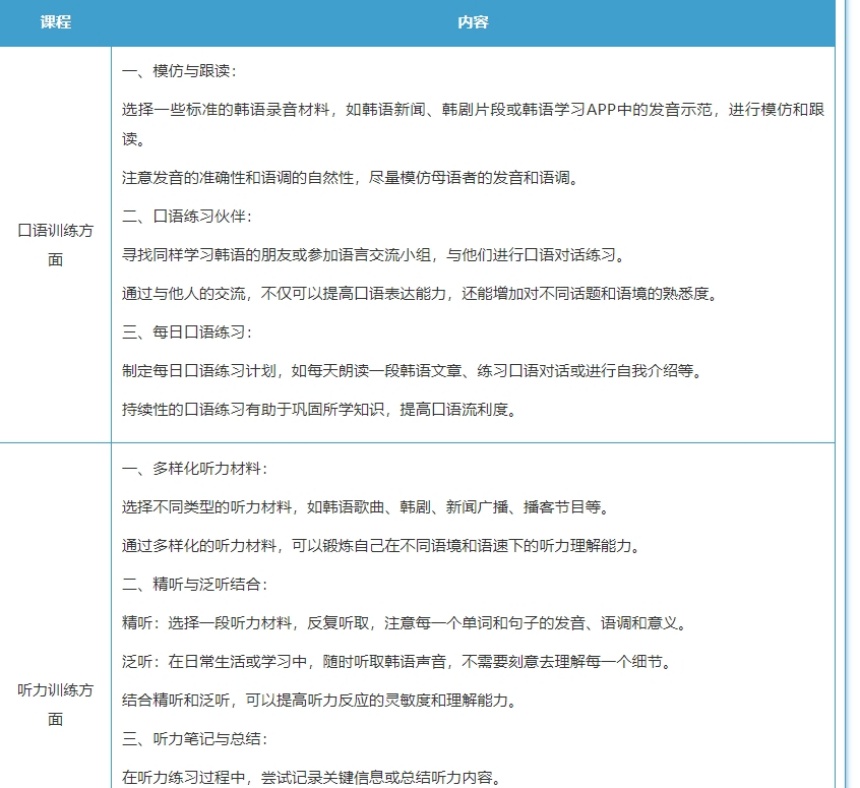Click the line starting 通过多样化的听力材料
The width and height of the screenshot is (860, 788).
click(x=381, y=546)
